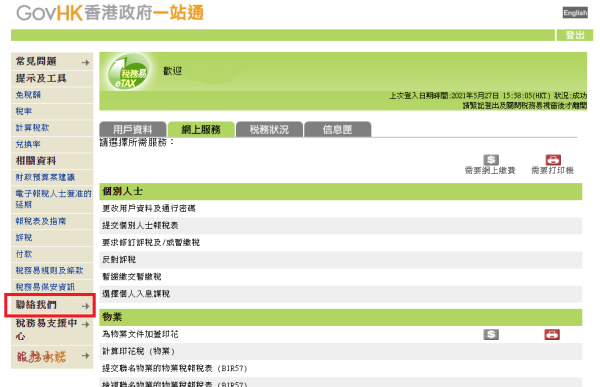This screenshot has width=600, height=387.
Task: Open the 稅務易保安資訊 link
Action: [x=45, y=287]
